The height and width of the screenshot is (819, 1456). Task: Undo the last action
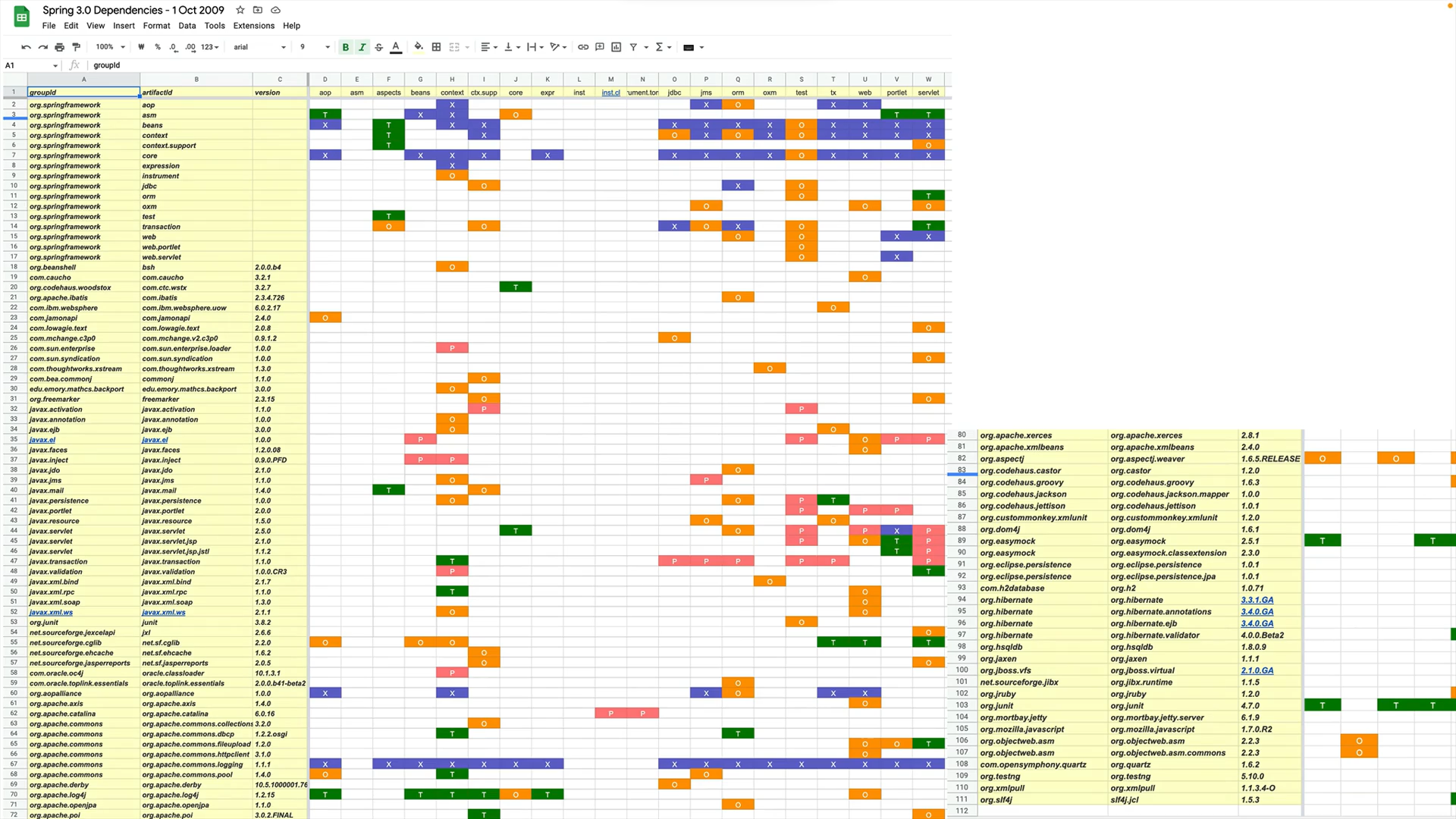click(x=26, y=47)
